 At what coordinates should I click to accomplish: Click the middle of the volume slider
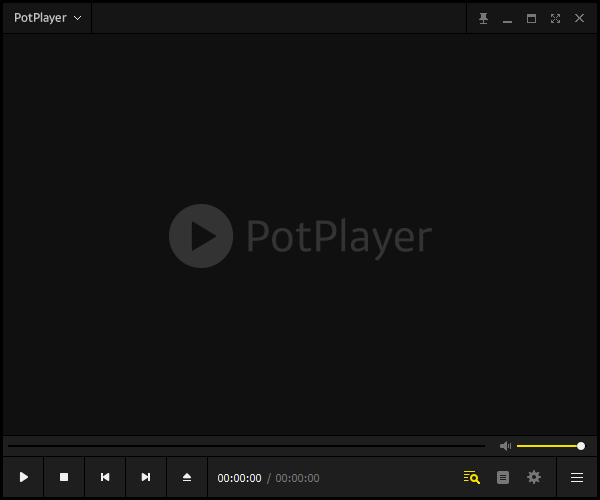(x=549, y=446)
